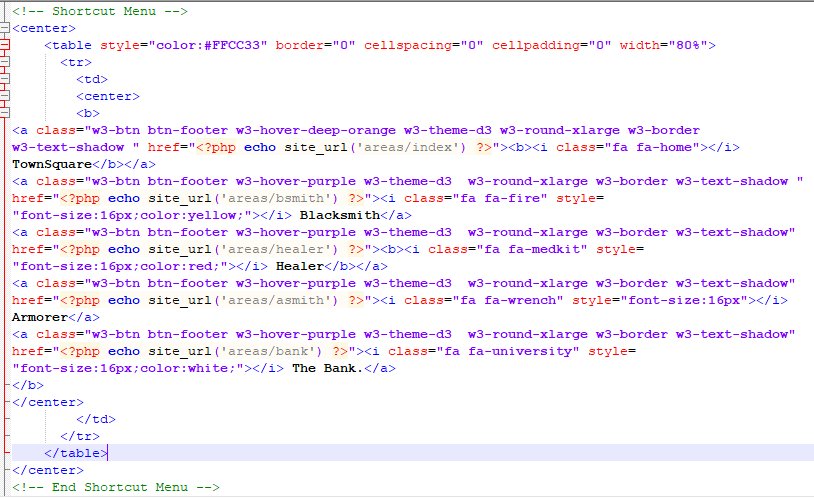The height and width of the screenshot is (498, 814).
Task: Click the Healer link label text
Action: (x=322, y=266)
